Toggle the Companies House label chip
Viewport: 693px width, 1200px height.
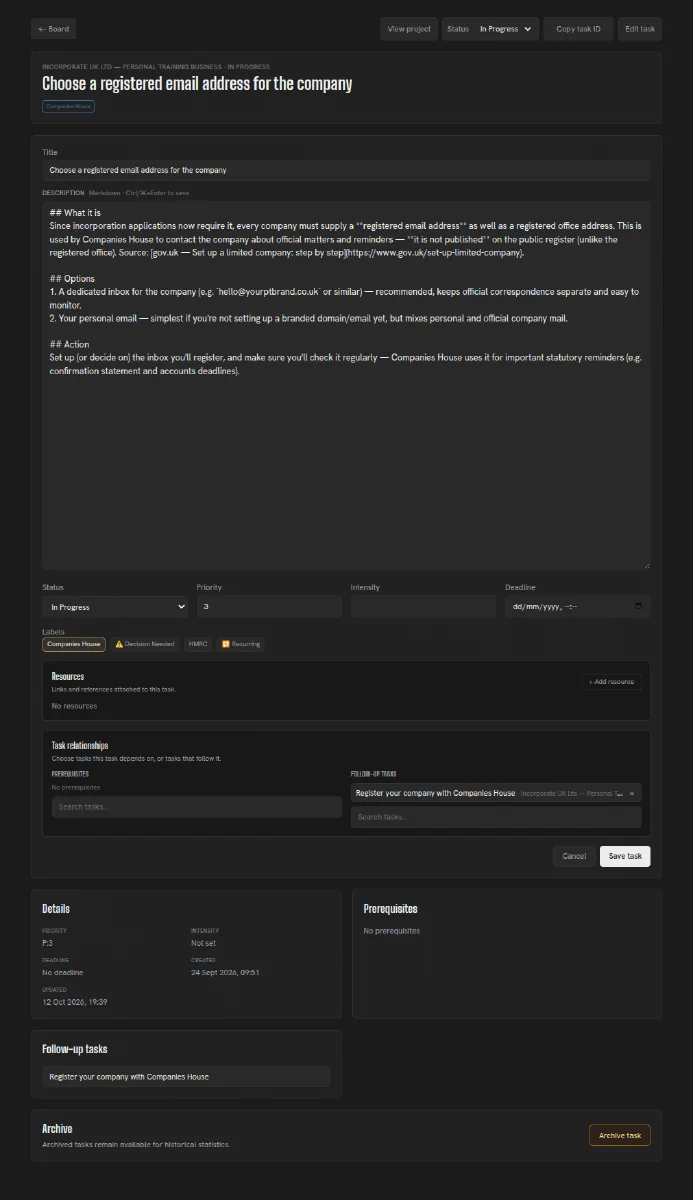click(73, 644)
